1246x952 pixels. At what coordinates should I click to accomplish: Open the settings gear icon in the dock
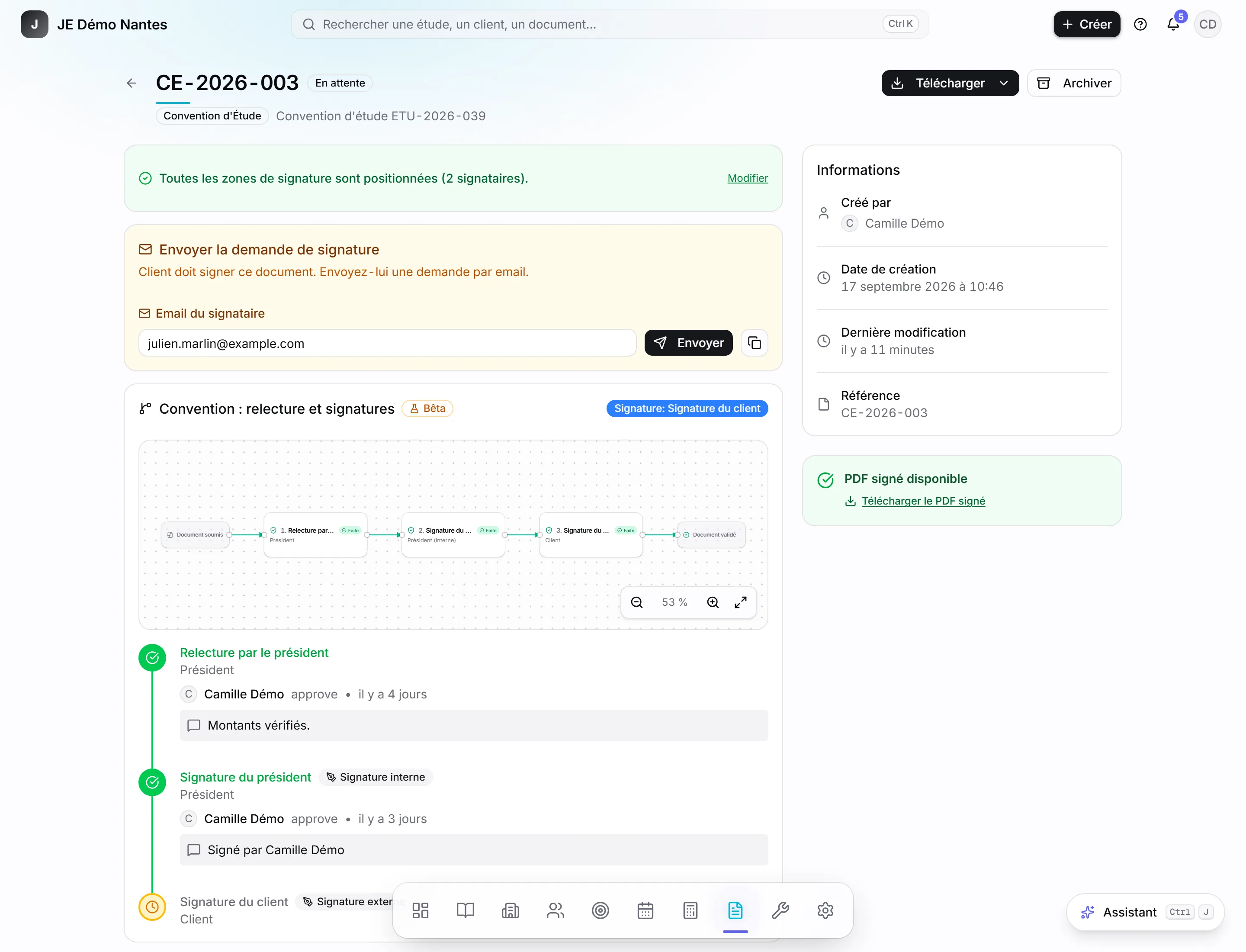tap(825, 910)
